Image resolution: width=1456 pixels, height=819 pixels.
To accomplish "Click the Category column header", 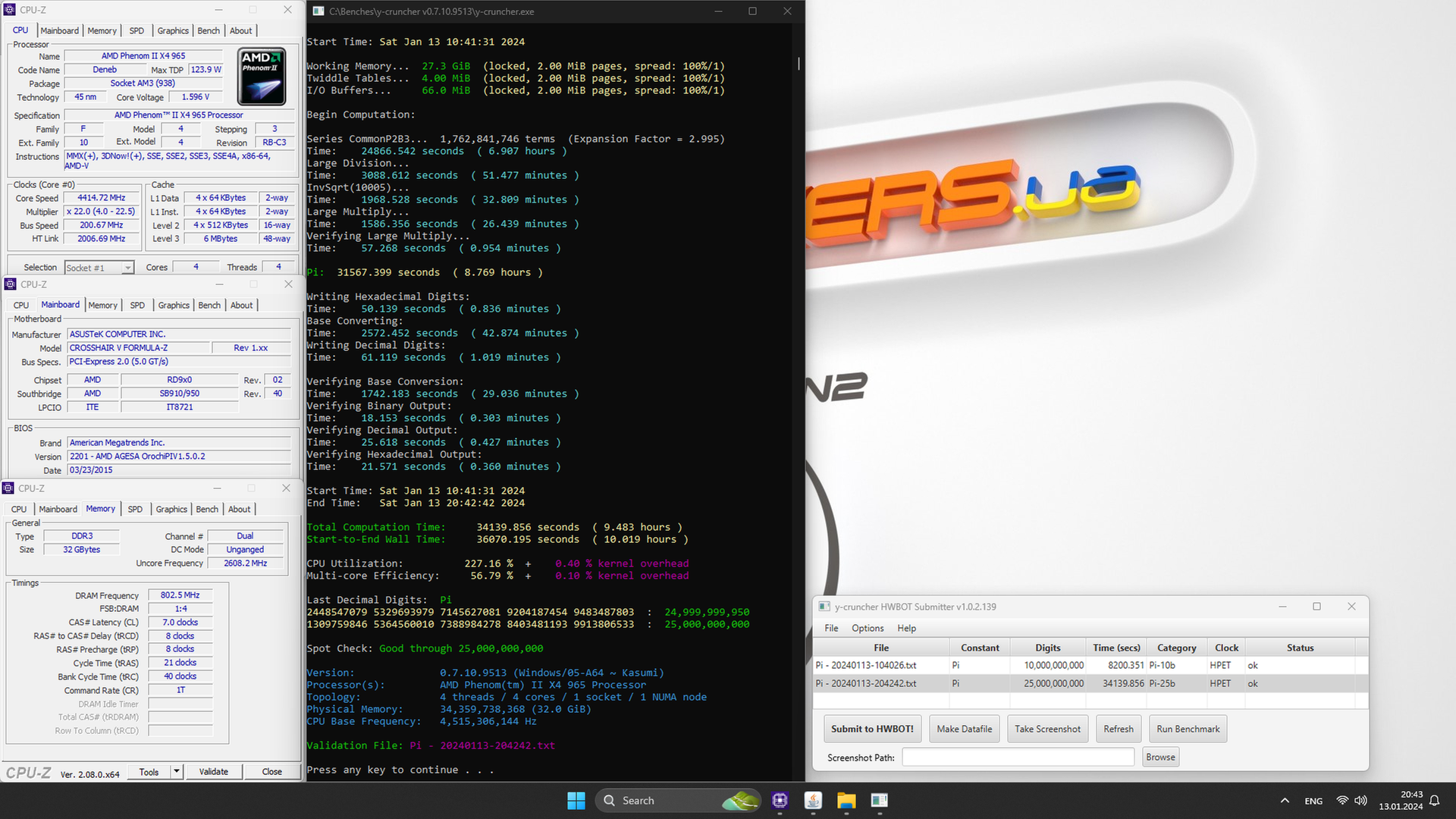I will [1176, 648].
